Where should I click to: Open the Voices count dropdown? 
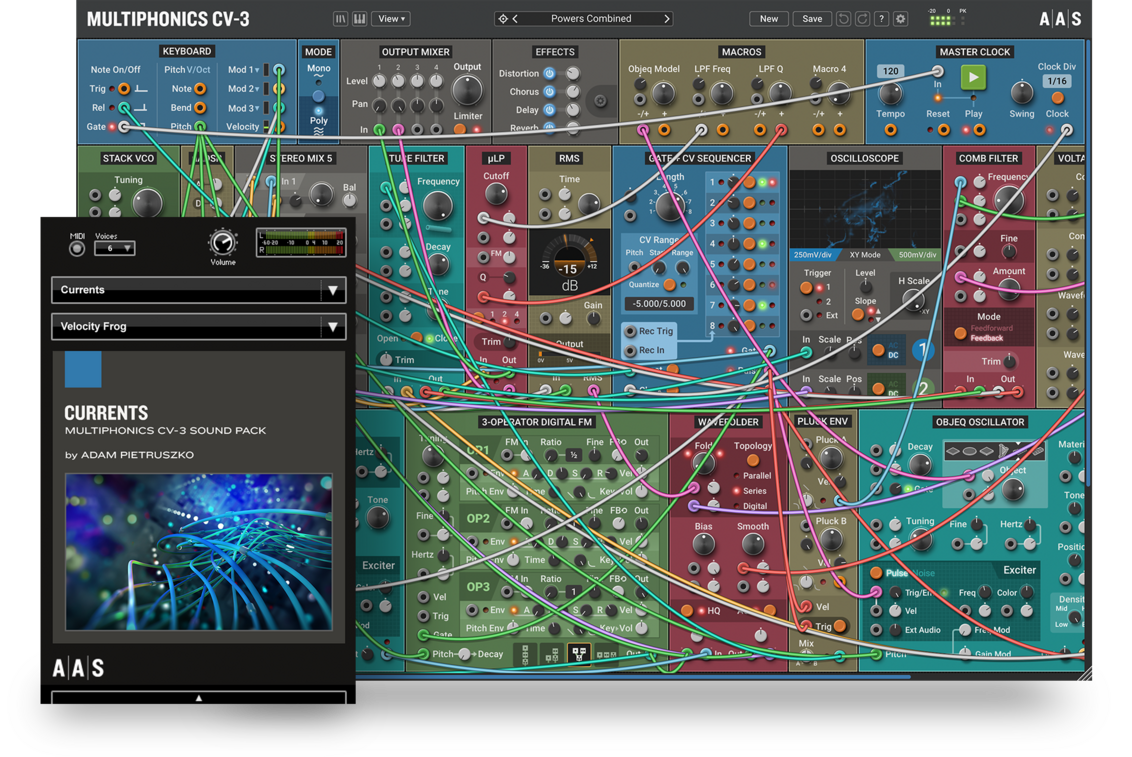(x=115, y=248)
